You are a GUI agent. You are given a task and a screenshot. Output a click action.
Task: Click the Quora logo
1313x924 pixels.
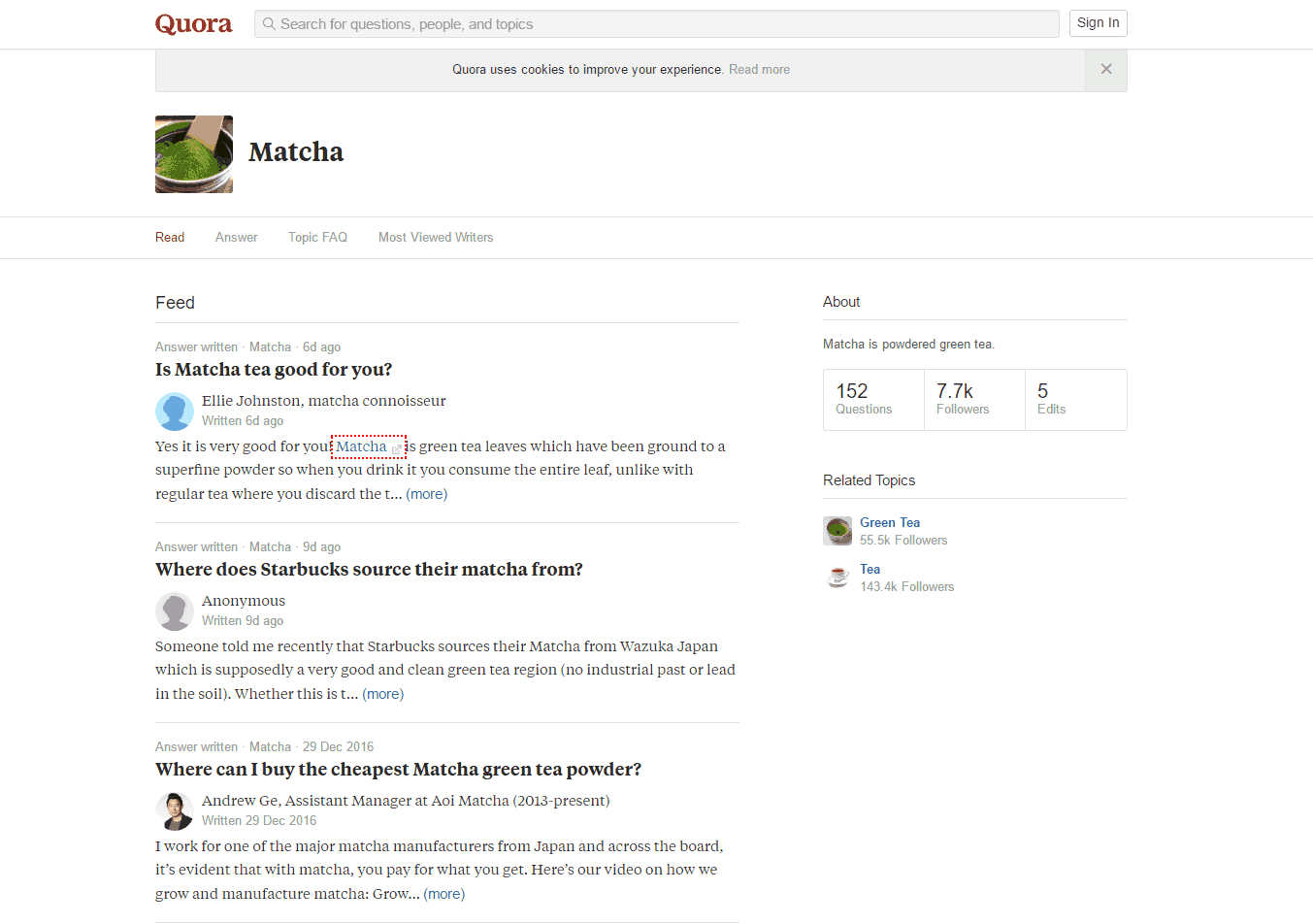(x=193, y=24)
